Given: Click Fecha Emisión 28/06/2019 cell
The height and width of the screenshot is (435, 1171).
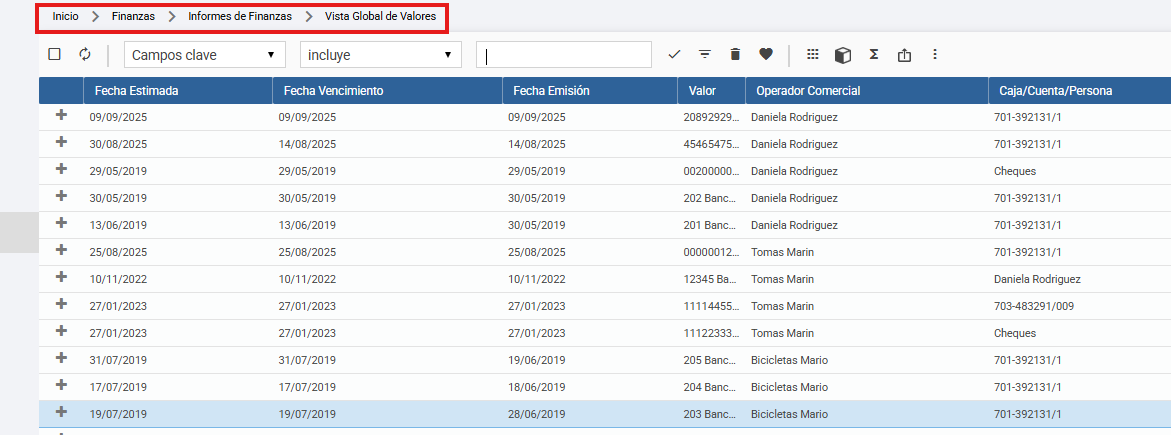Looking at the screenshot, I should coord(537,414).
